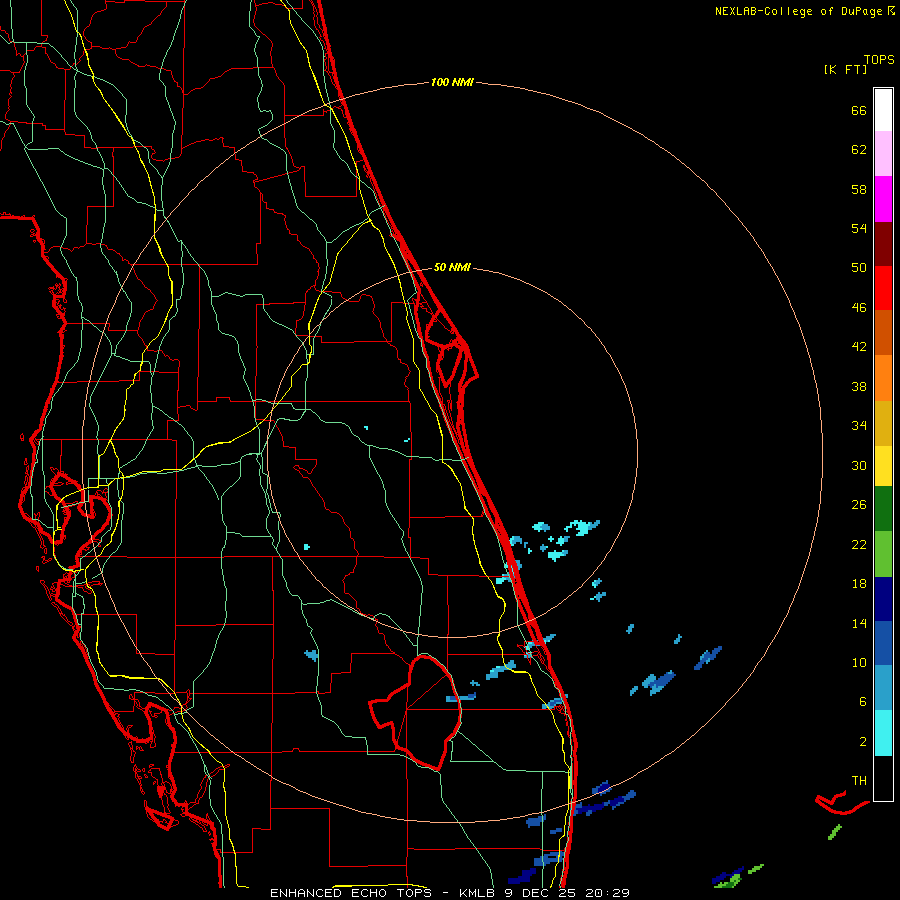
Task: Select the 66 value on the legend
Action: (x=859, y=111)
